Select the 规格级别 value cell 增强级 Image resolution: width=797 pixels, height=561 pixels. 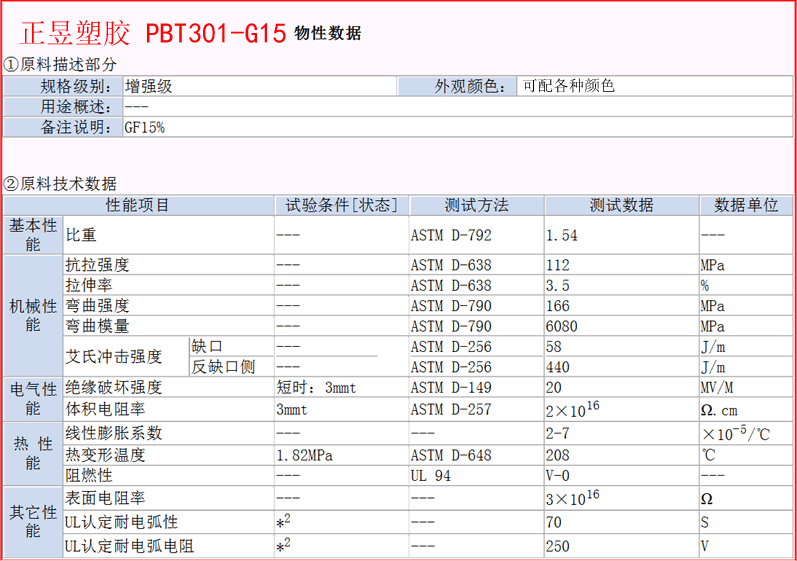pyautogui.click(x=148, y=87)
